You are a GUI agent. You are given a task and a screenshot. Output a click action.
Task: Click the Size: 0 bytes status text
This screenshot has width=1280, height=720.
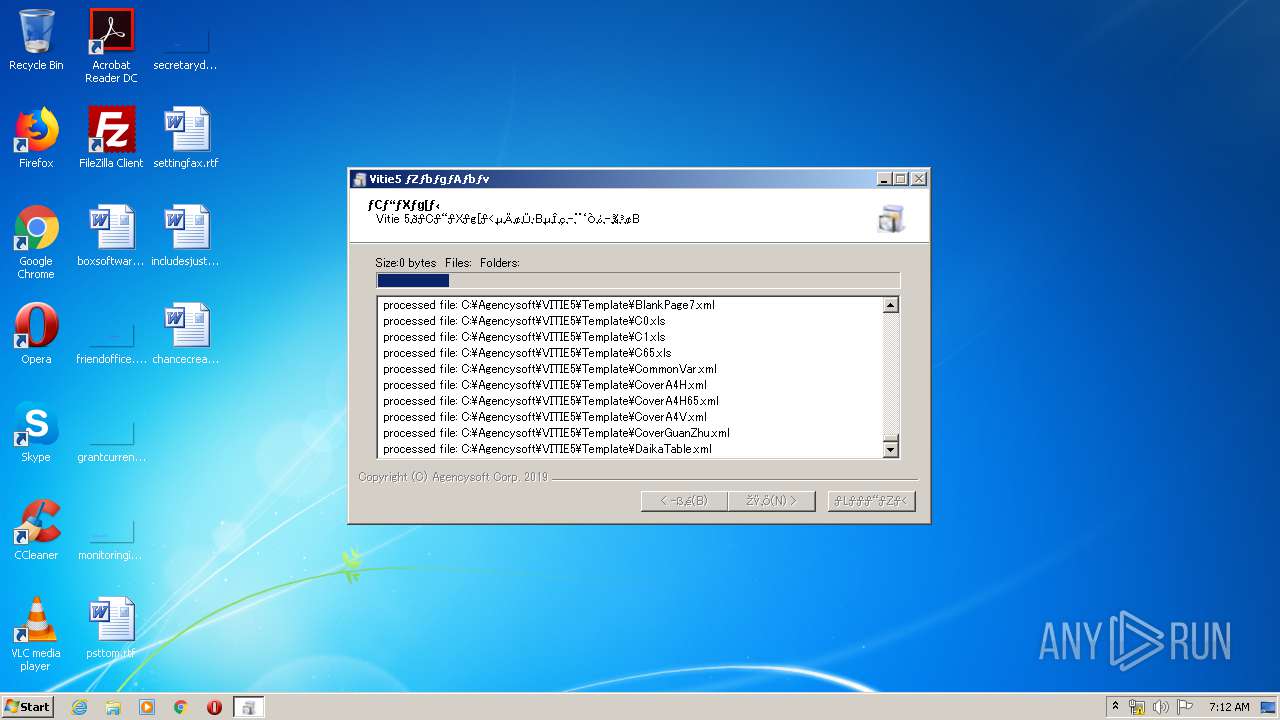coord(406,263)
